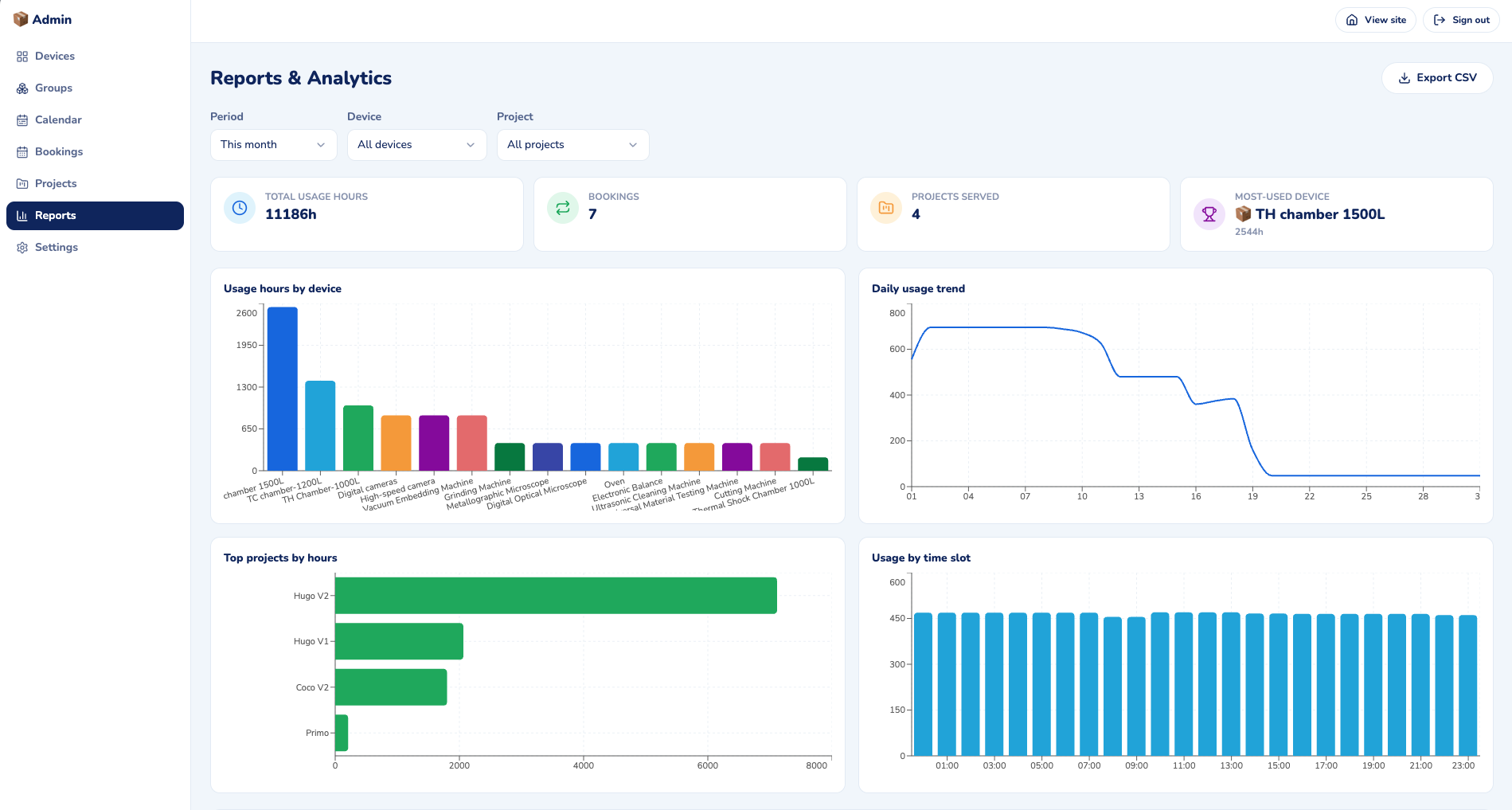Click the Sign out button

click(1461, 20)
